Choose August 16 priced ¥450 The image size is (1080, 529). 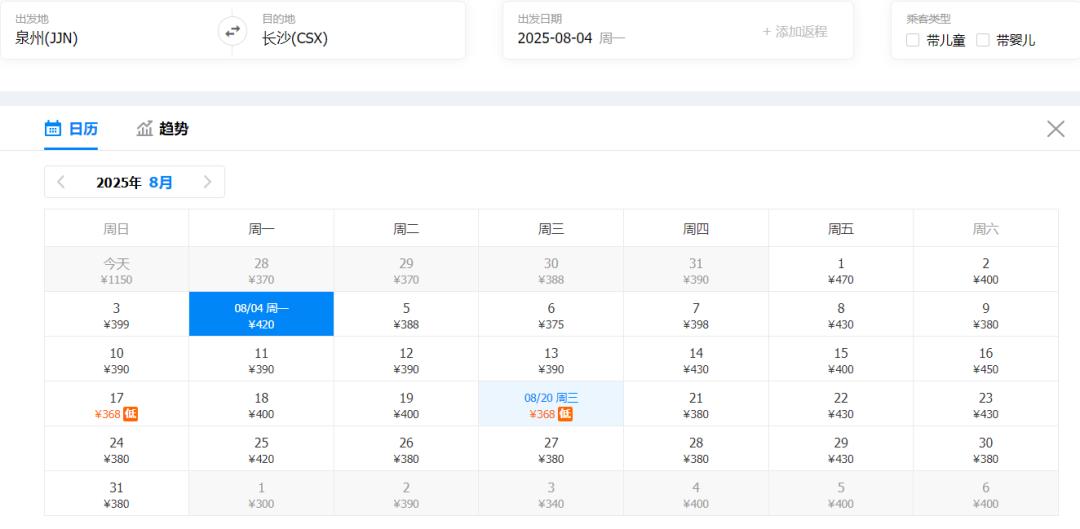click(x=986, y=359)
